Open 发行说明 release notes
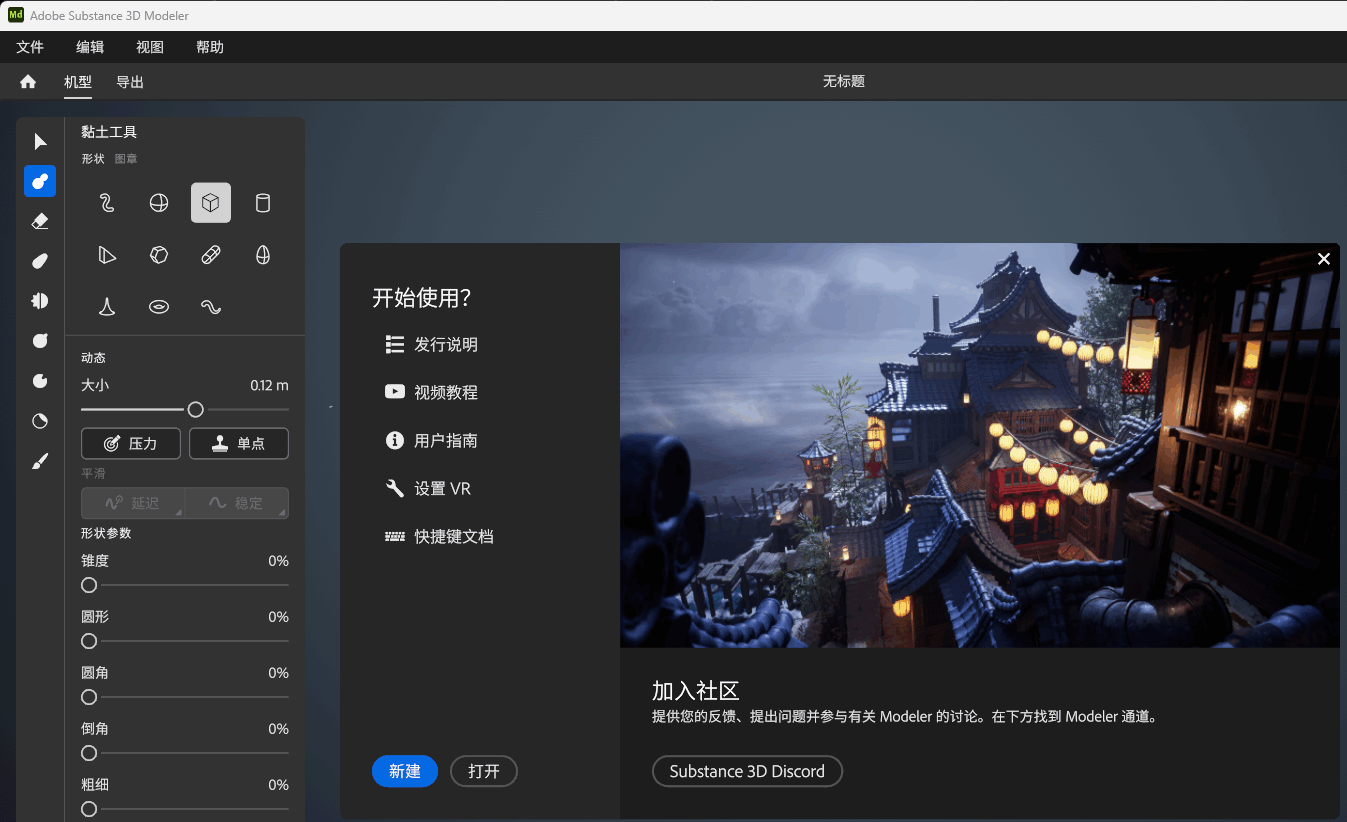This screenshot has width=1347, height=822. point(432,345)
